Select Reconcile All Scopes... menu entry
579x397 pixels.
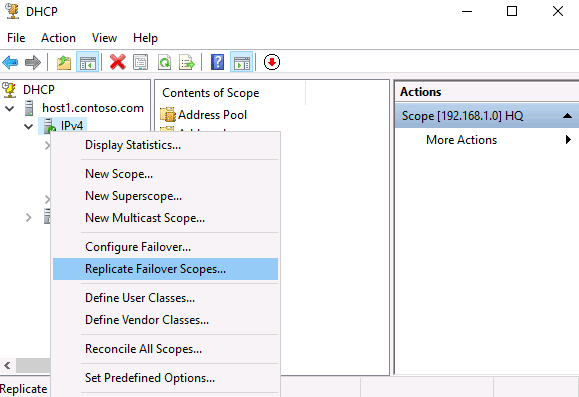(165, 349)
